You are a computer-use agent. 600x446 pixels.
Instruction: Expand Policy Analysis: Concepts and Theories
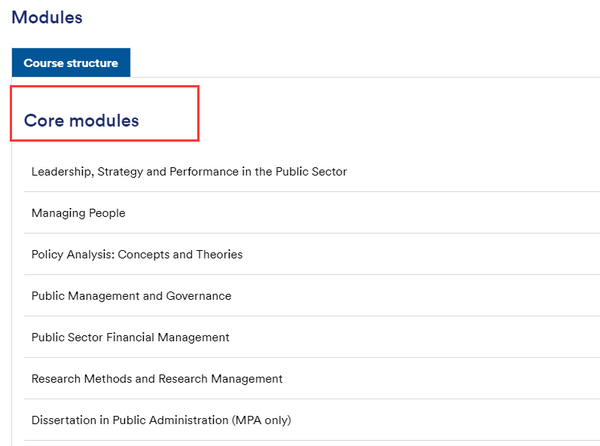[x=312, y=254]
